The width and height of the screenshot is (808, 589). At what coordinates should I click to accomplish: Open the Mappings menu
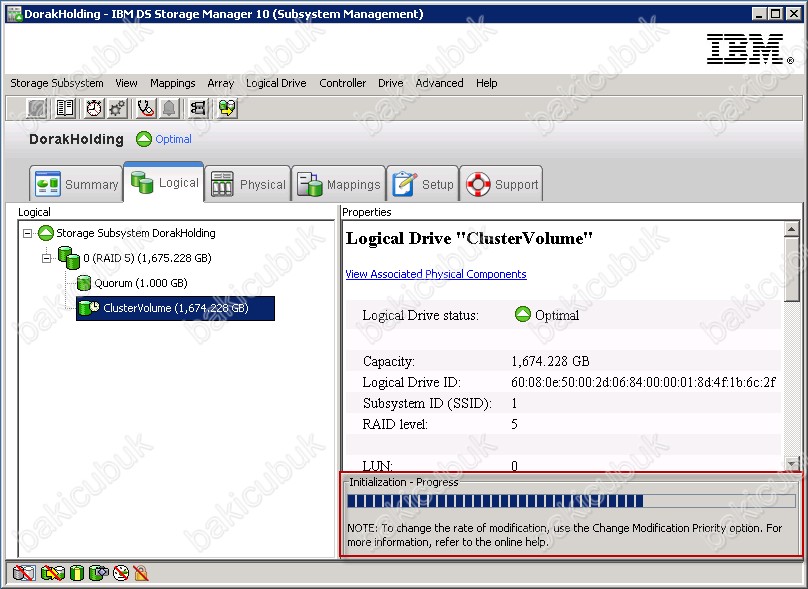173,83
